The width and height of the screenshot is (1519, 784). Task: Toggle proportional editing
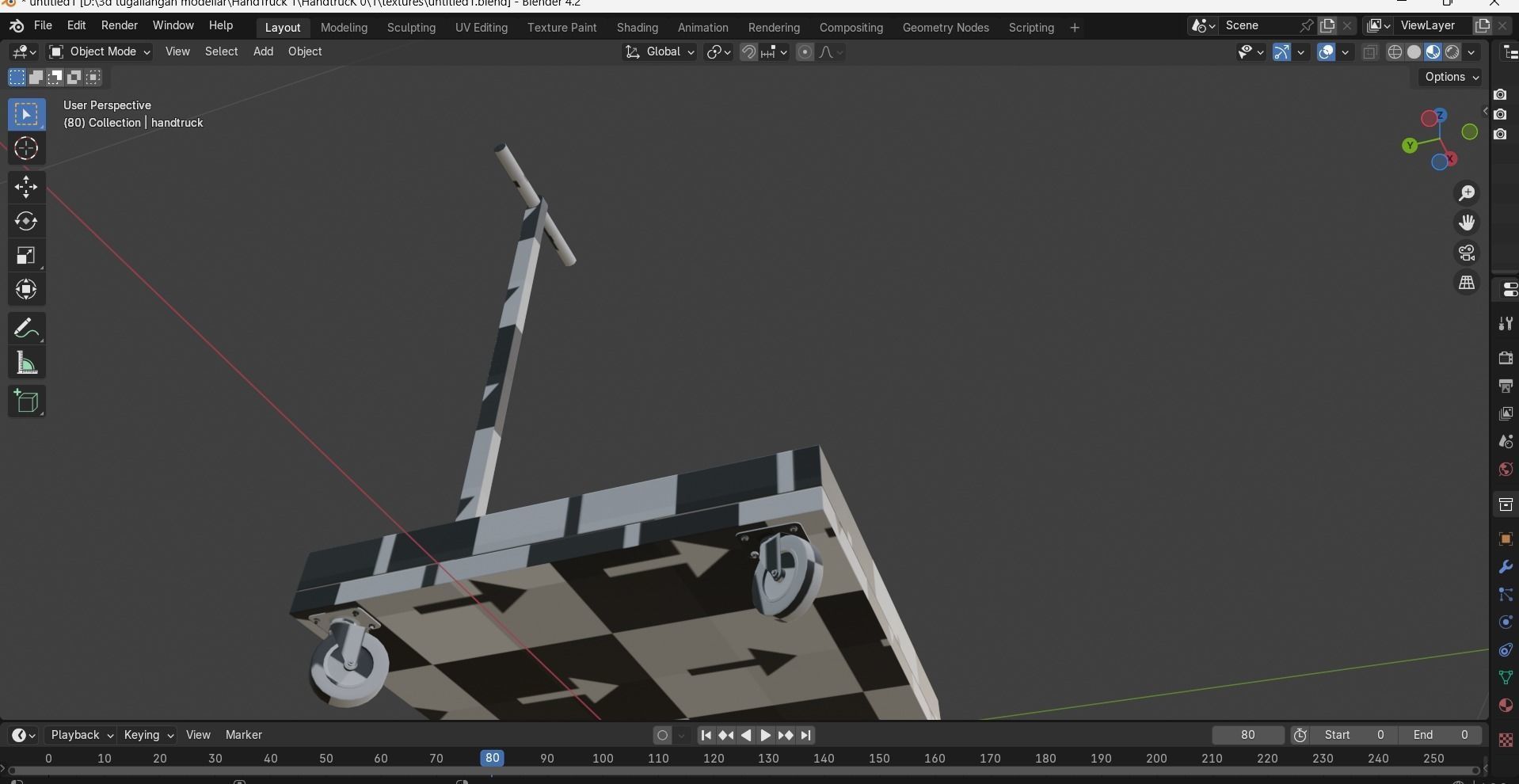(805, 52)
